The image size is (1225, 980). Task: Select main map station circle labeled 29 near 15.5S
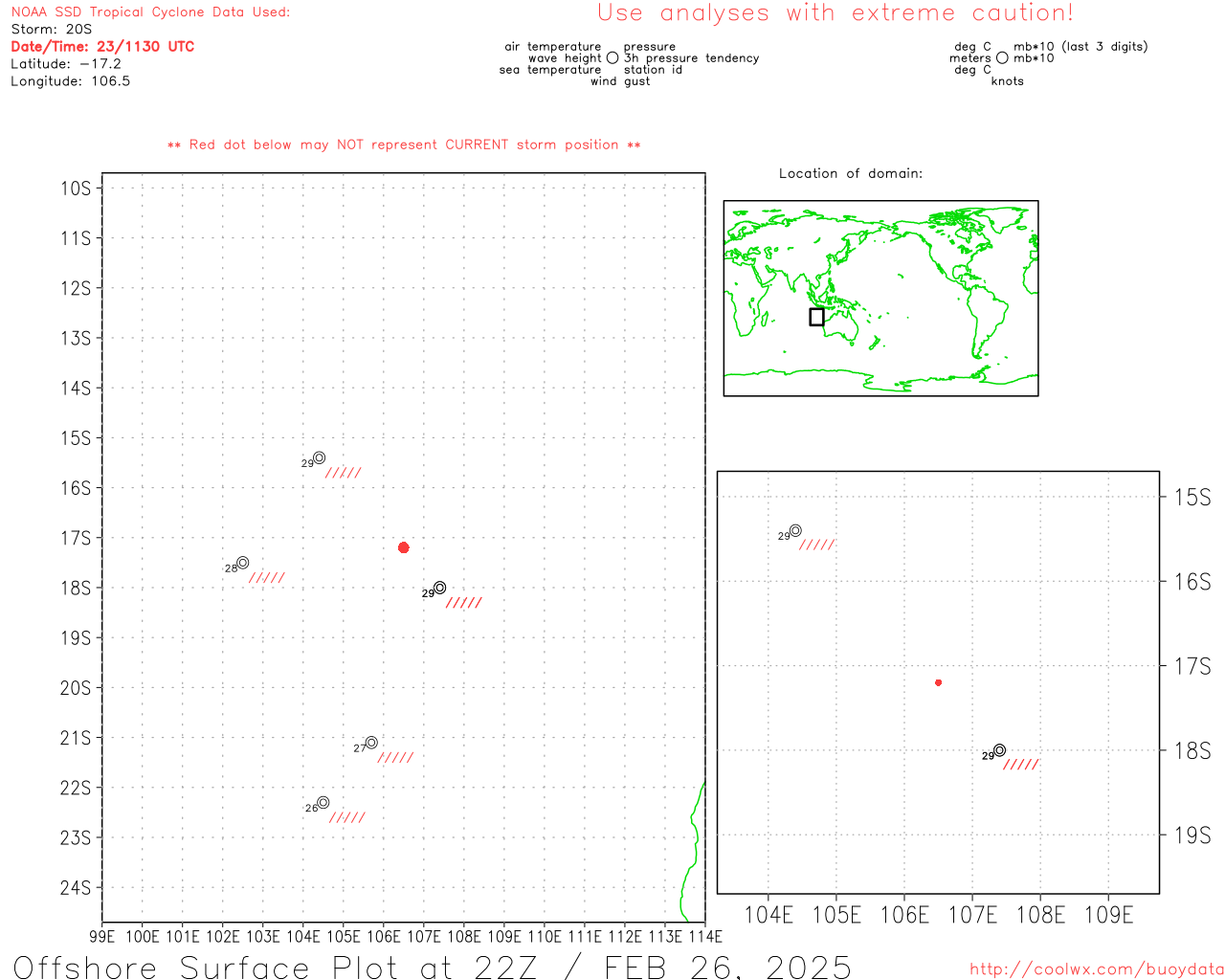point(320,457)
